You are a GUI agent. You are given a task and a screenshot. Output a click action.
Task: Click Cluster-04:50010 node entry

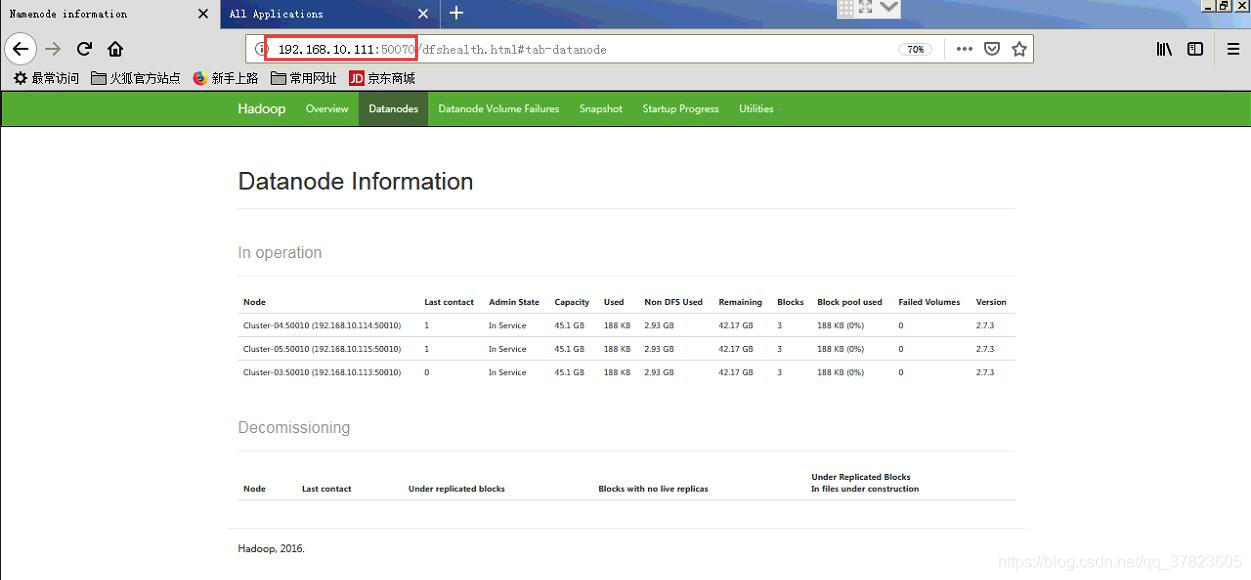[x=322, y=325]
